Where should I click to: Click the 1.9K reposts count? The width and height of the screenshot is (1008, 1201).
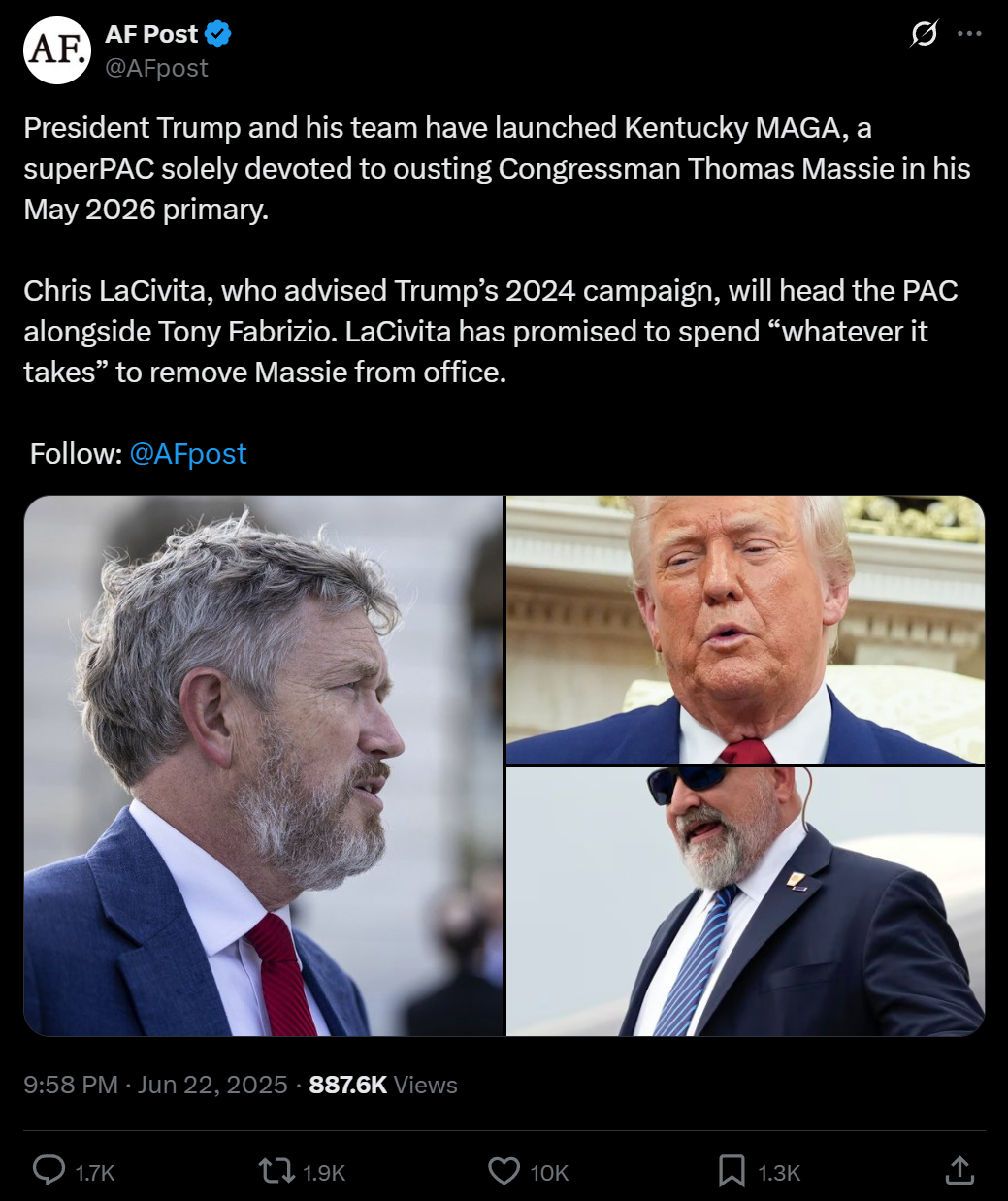click(324, 1173)
